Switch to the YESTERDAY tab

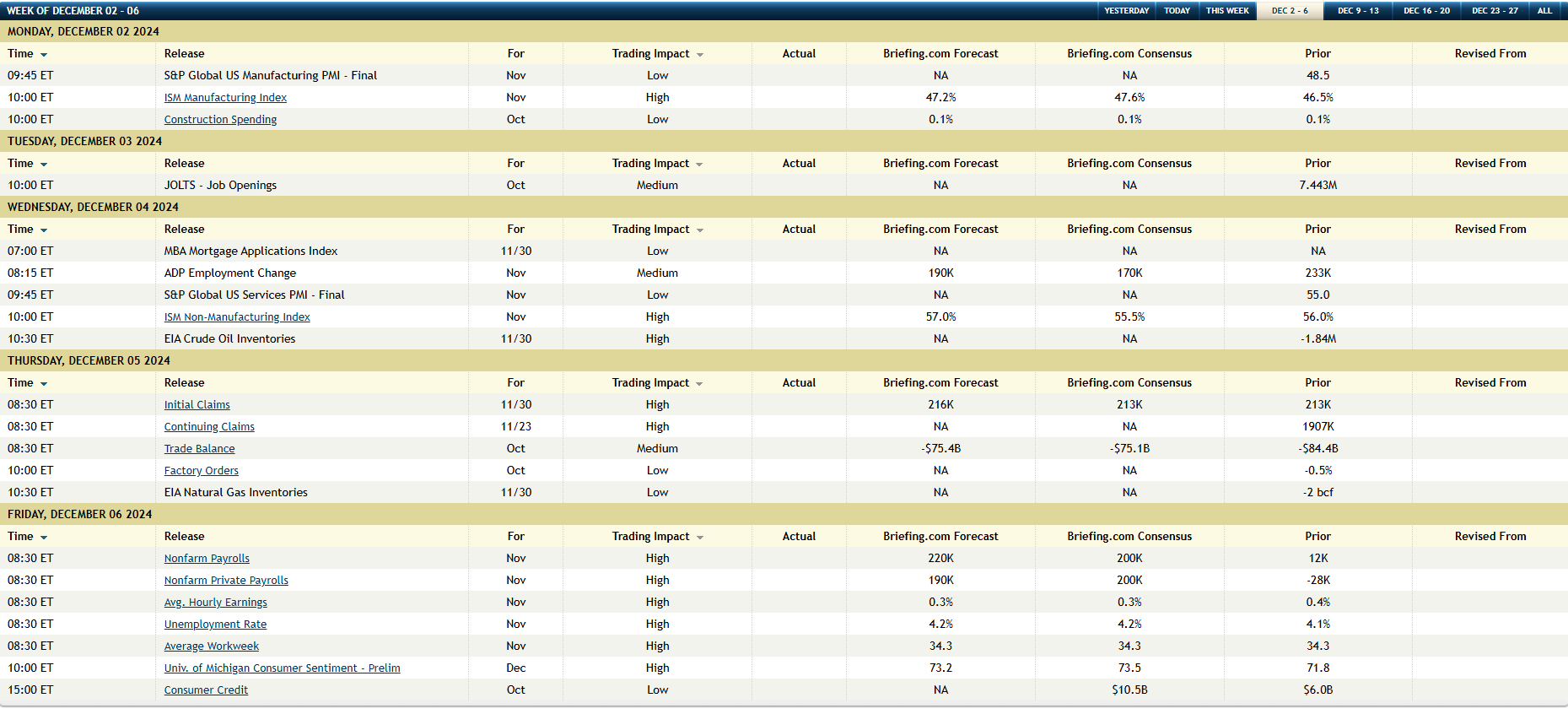point(1126,11)
